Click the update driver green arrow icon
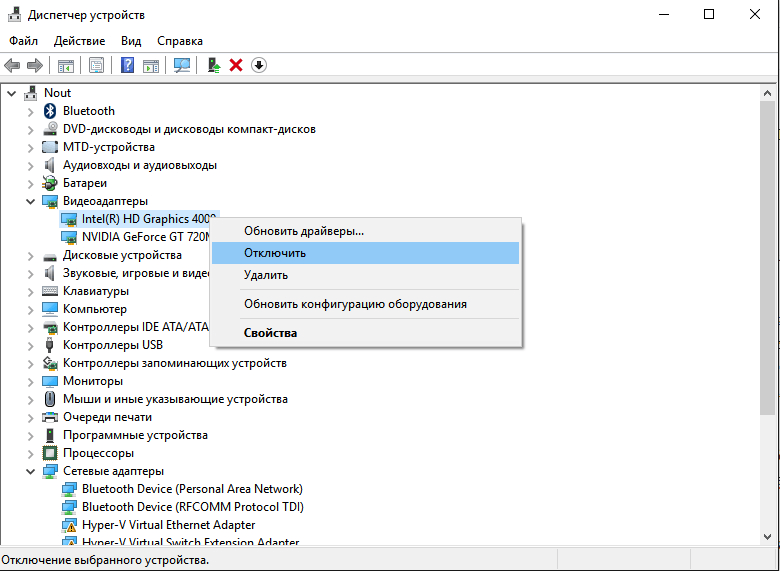 [214, 65]
